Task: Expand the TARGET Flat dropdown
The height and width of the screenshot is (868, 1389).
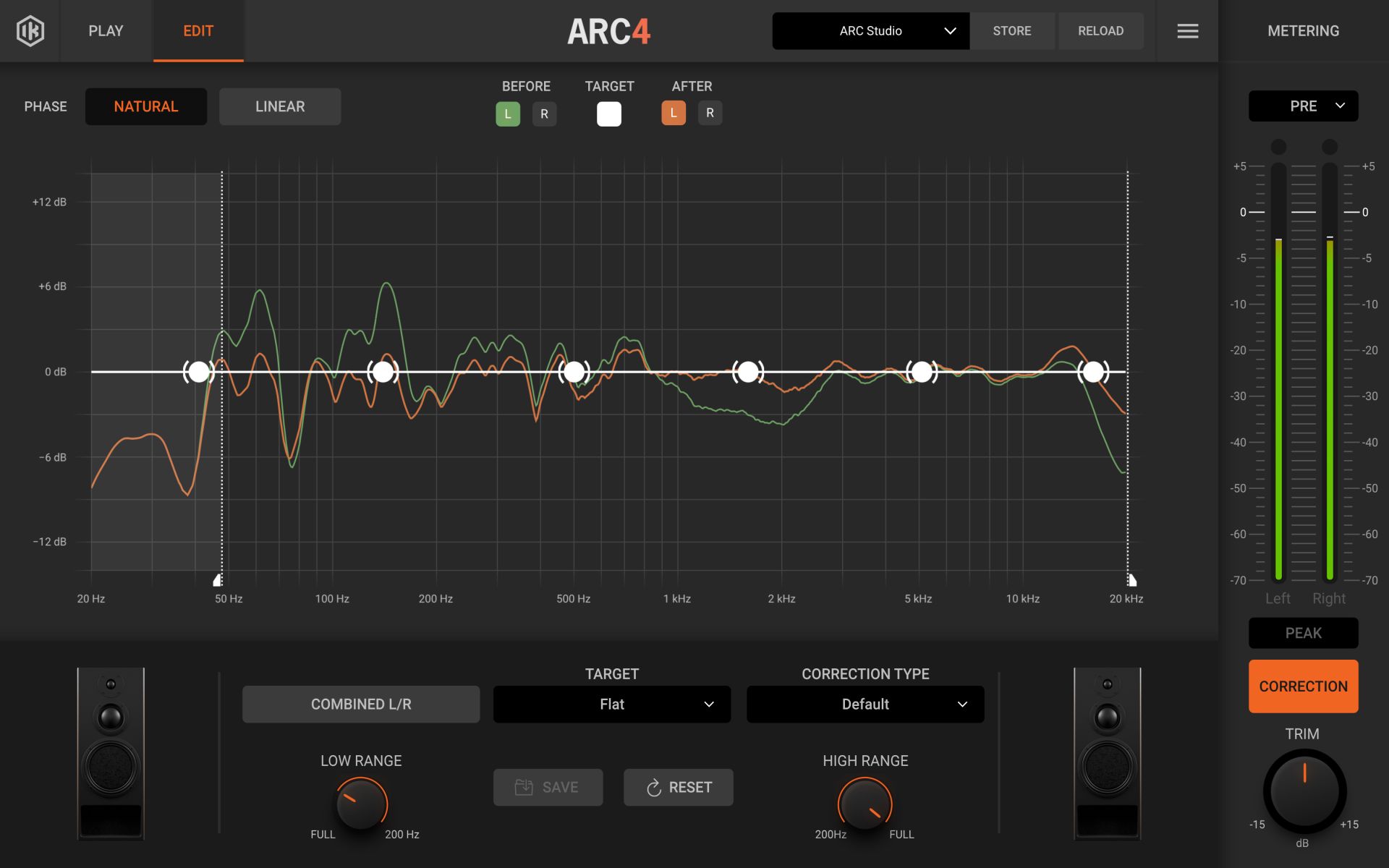Action: [x=611, y=704]
